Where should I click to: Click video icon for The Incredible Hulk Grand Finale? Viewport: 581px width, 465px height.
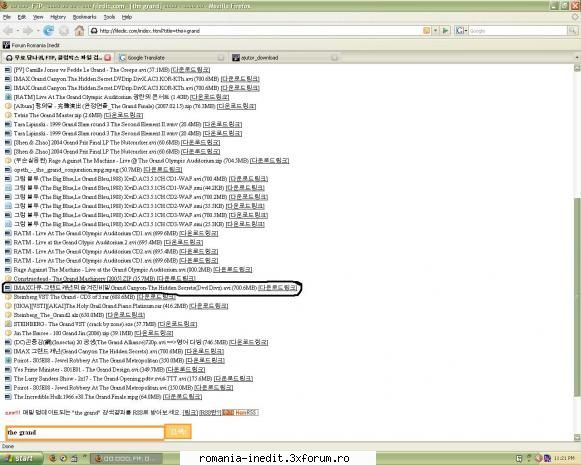8,397
